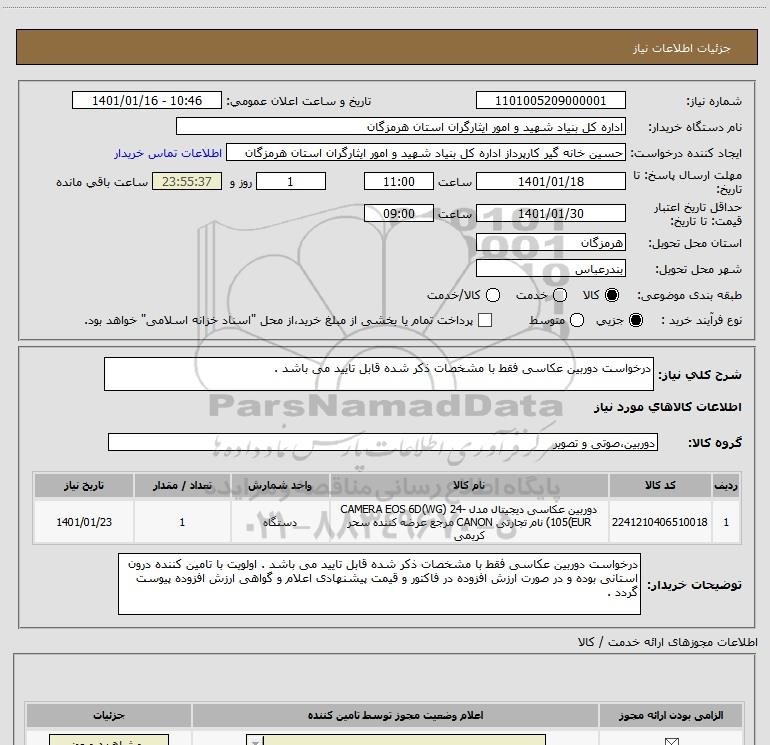This screenshot has width=770, height=745.
Task: Click the اطلاعات مجوزهای ارائه خدمت / کالا heading
Action: (x=667, y=642)
